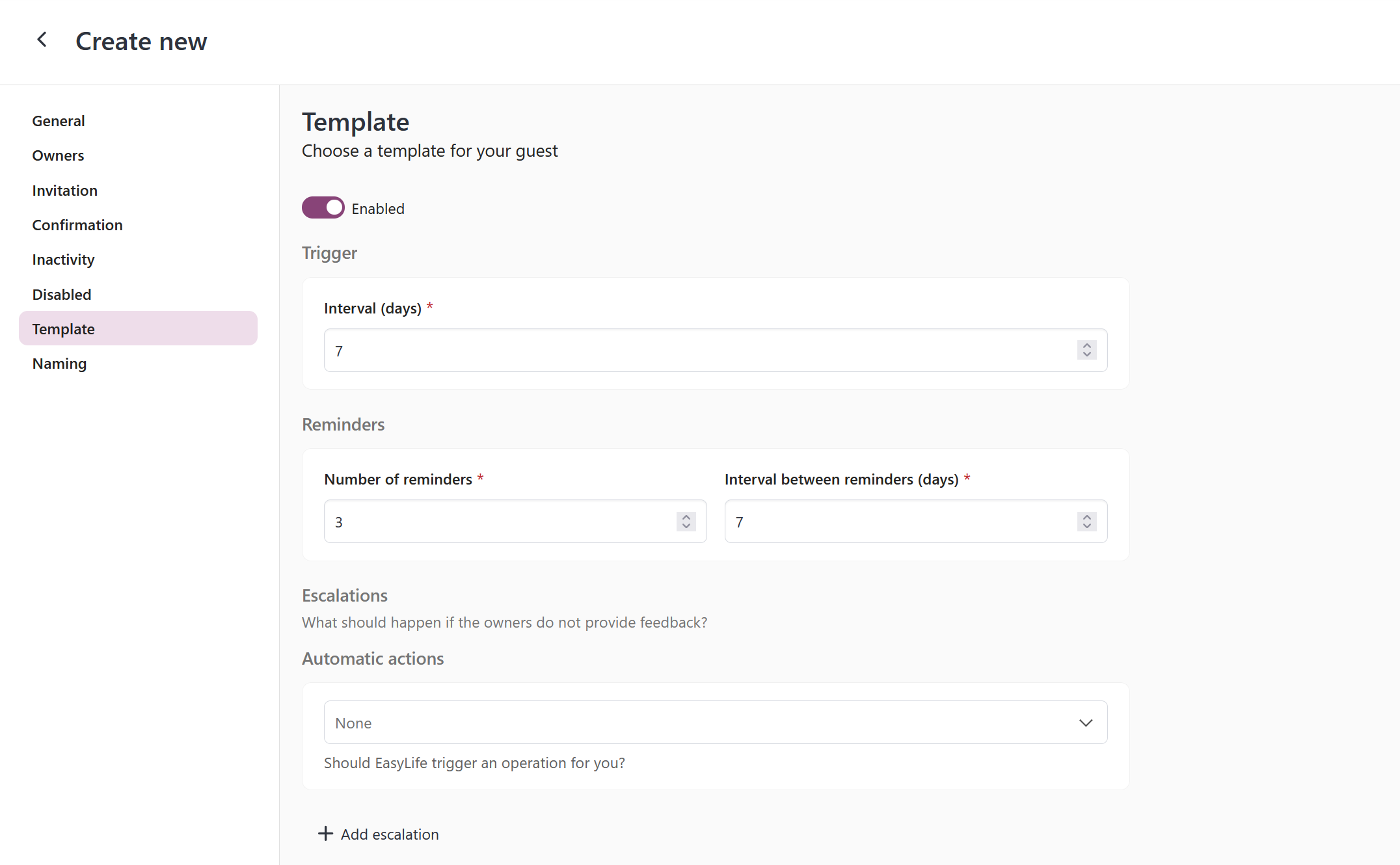Open the Naming section
Viewport: 1400px width, 865px height.
(x=59, y=364)
